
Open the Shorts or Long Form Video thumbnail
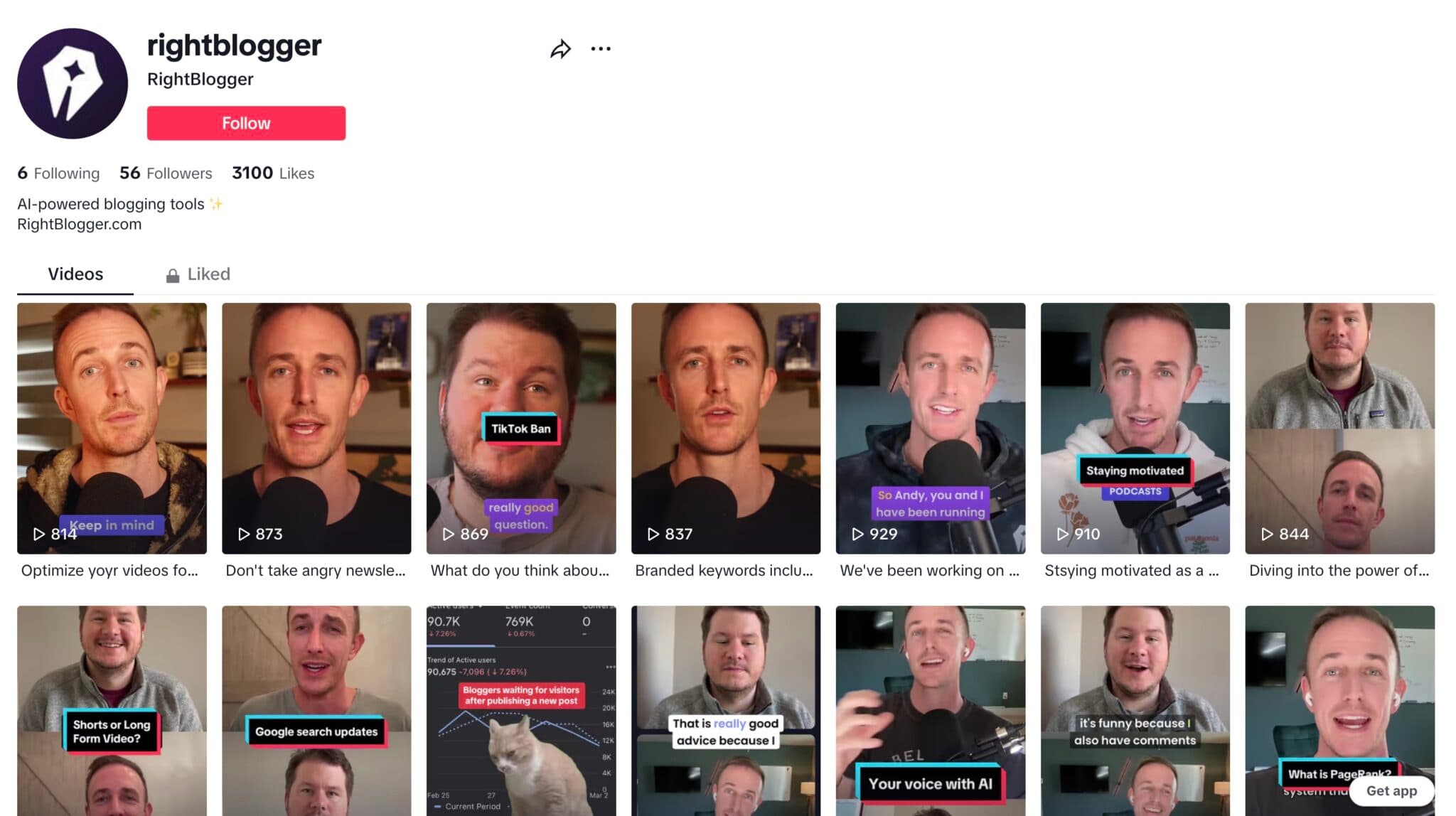coord(111,711)
